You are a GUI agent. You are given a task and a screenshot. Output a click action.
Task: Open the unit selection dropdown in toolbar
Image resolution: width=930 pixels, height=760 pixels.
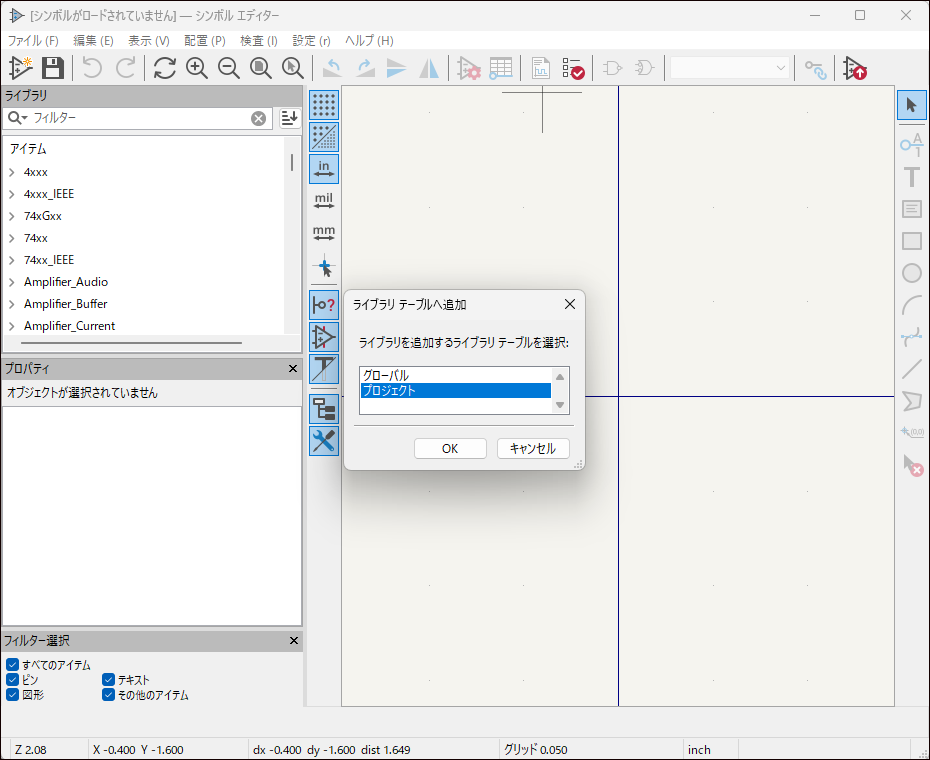click(x=730, y=68)
